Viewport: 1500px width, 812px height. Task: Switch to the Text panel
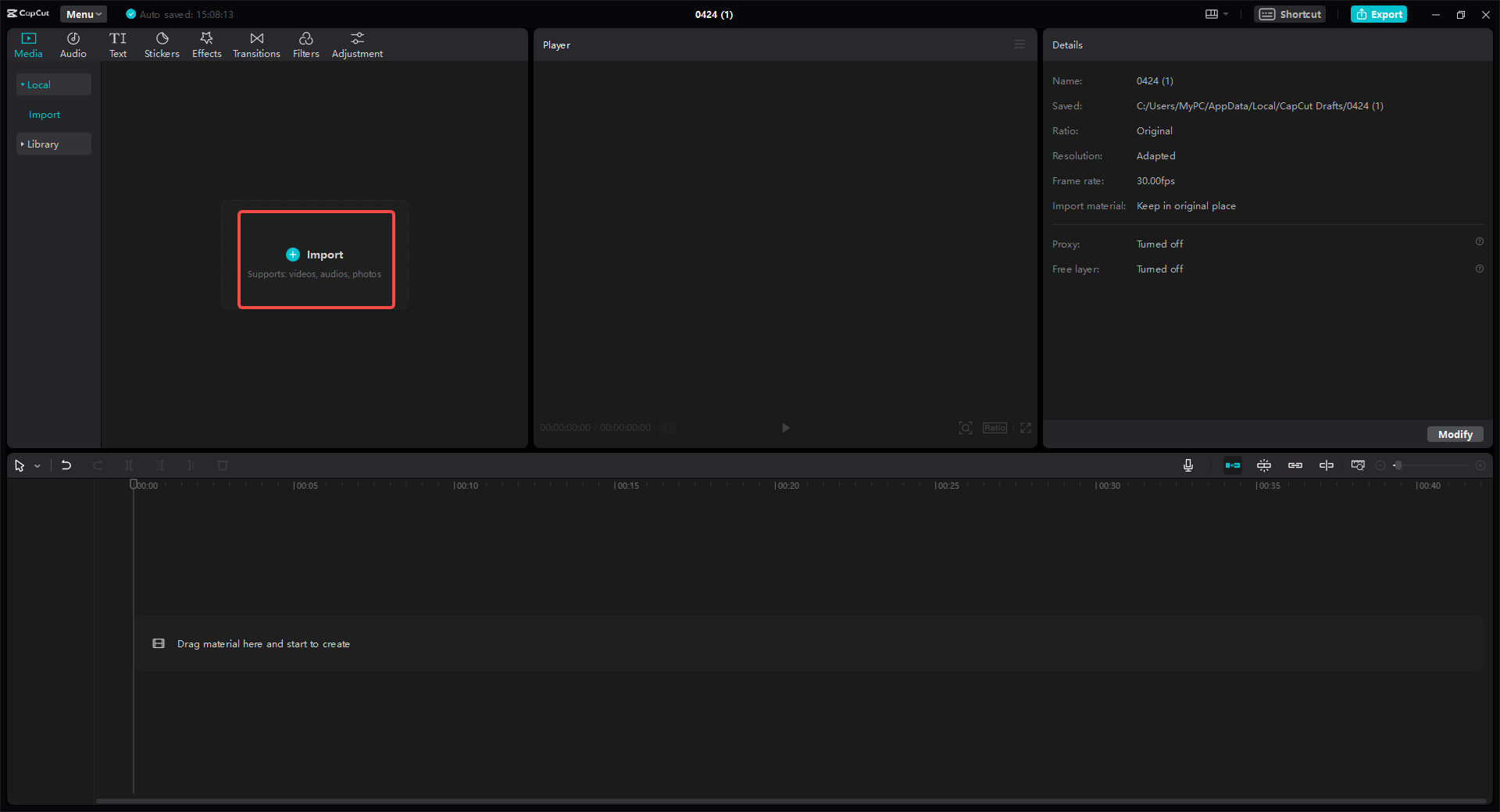point(118,44)
